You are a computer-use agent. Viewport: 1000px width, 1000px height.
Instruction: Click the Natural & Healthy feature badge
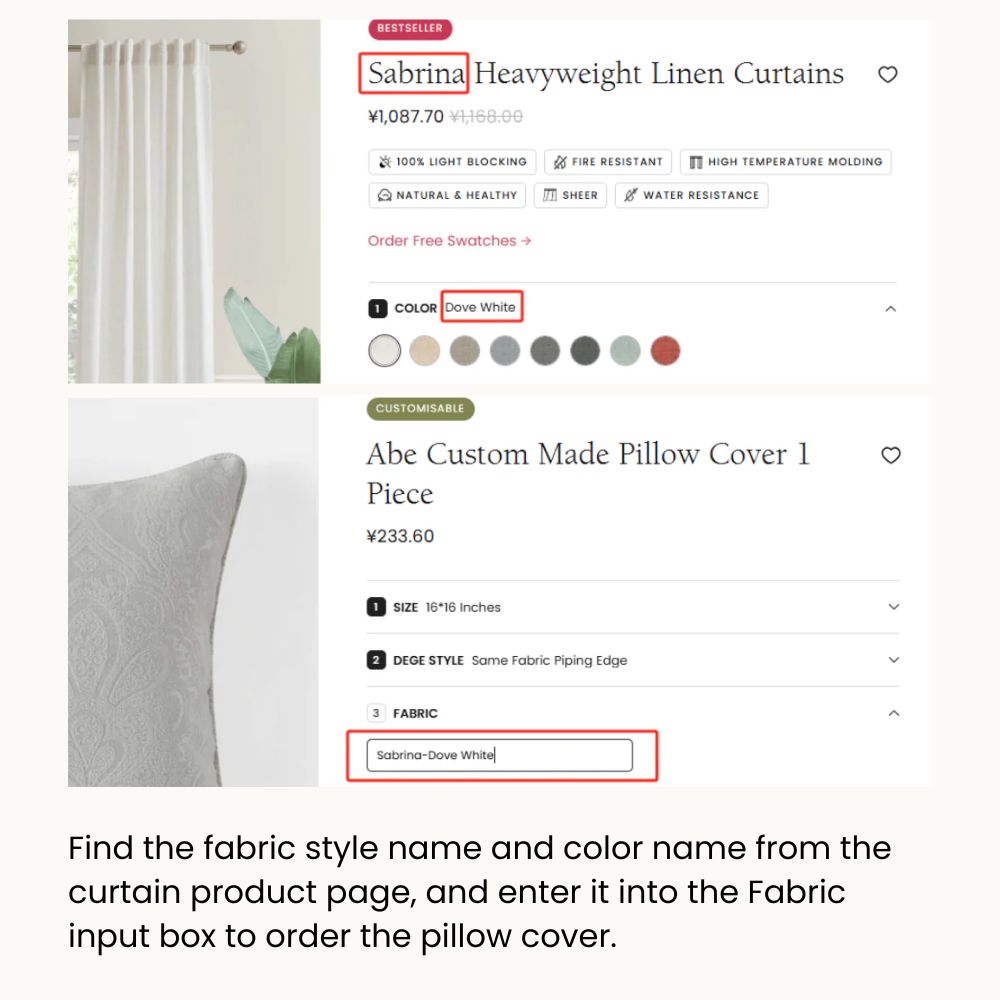click(x=446, y=195)
